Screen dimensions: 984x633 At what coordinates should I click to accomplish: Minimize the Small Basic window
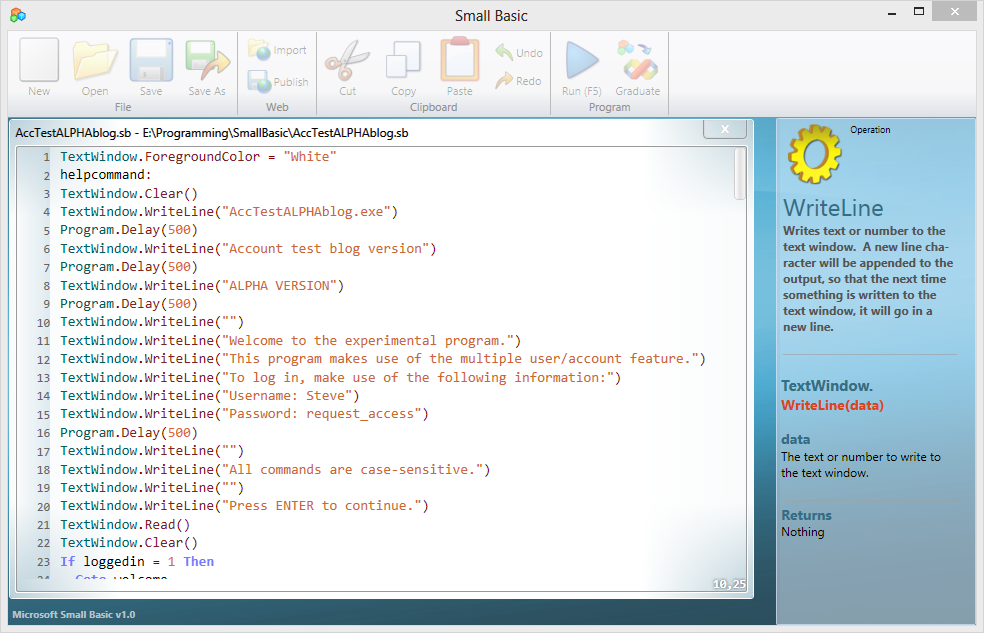(x=892, y=13)
